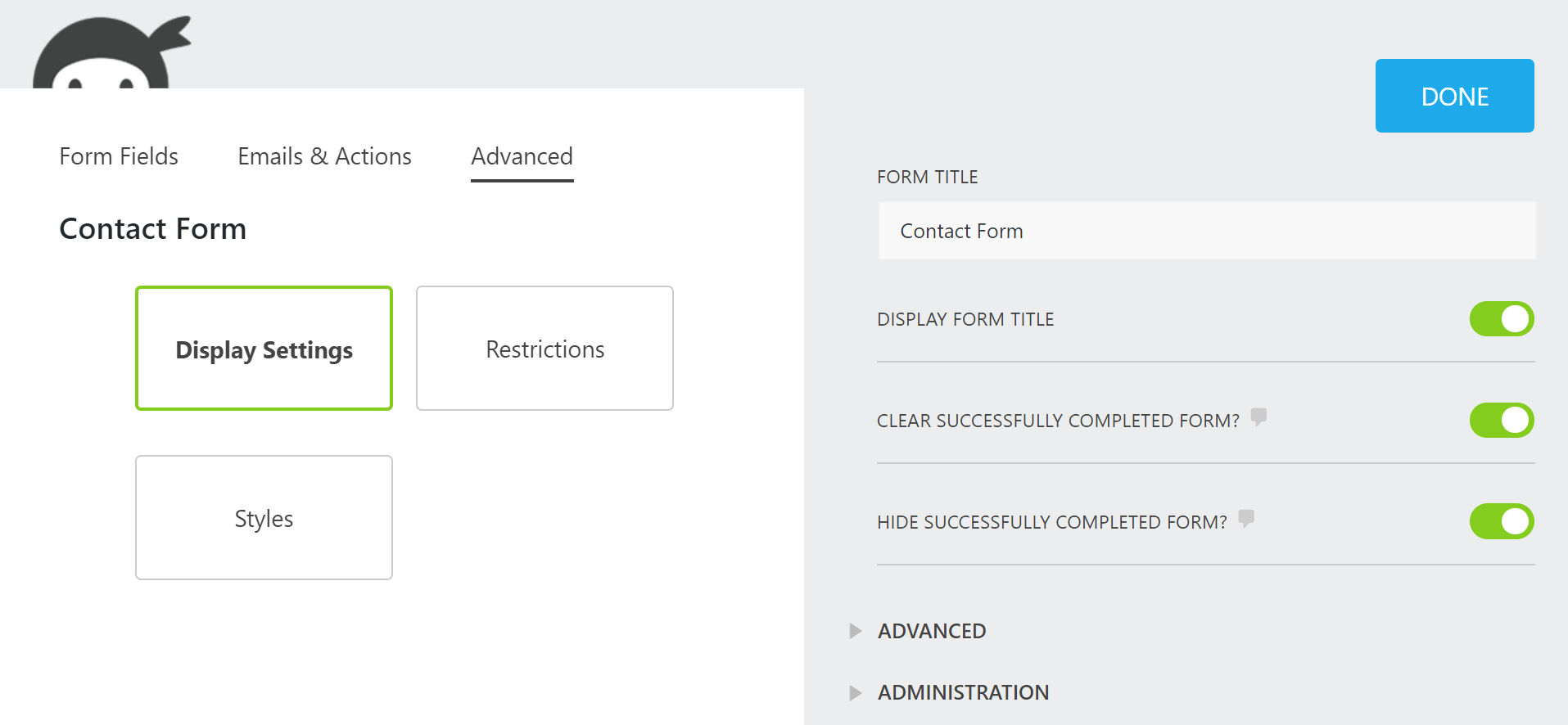This screenshot has height=725, width=1568.
Task: Switch to the Form Fields tab
Action: (119, 156)
